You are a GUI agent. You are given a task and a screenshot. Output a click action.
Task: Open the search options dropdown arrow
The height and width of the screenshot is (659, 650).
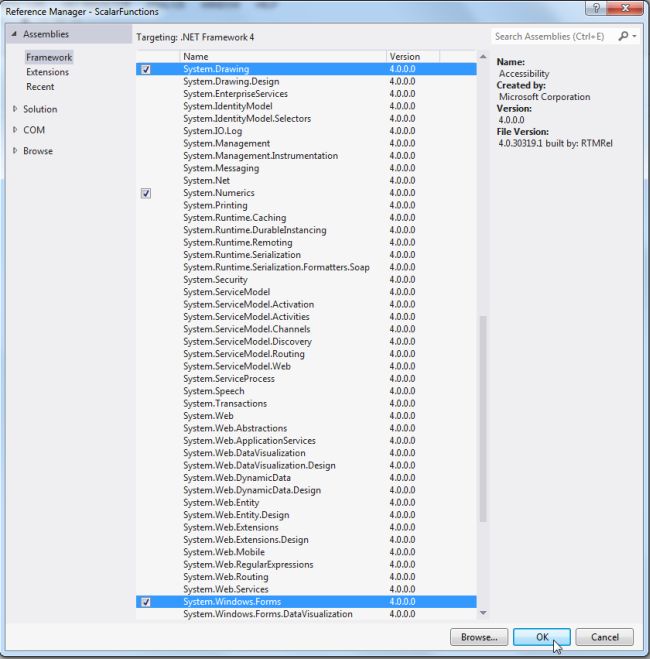pyautogui.click(x=634, y=37)
